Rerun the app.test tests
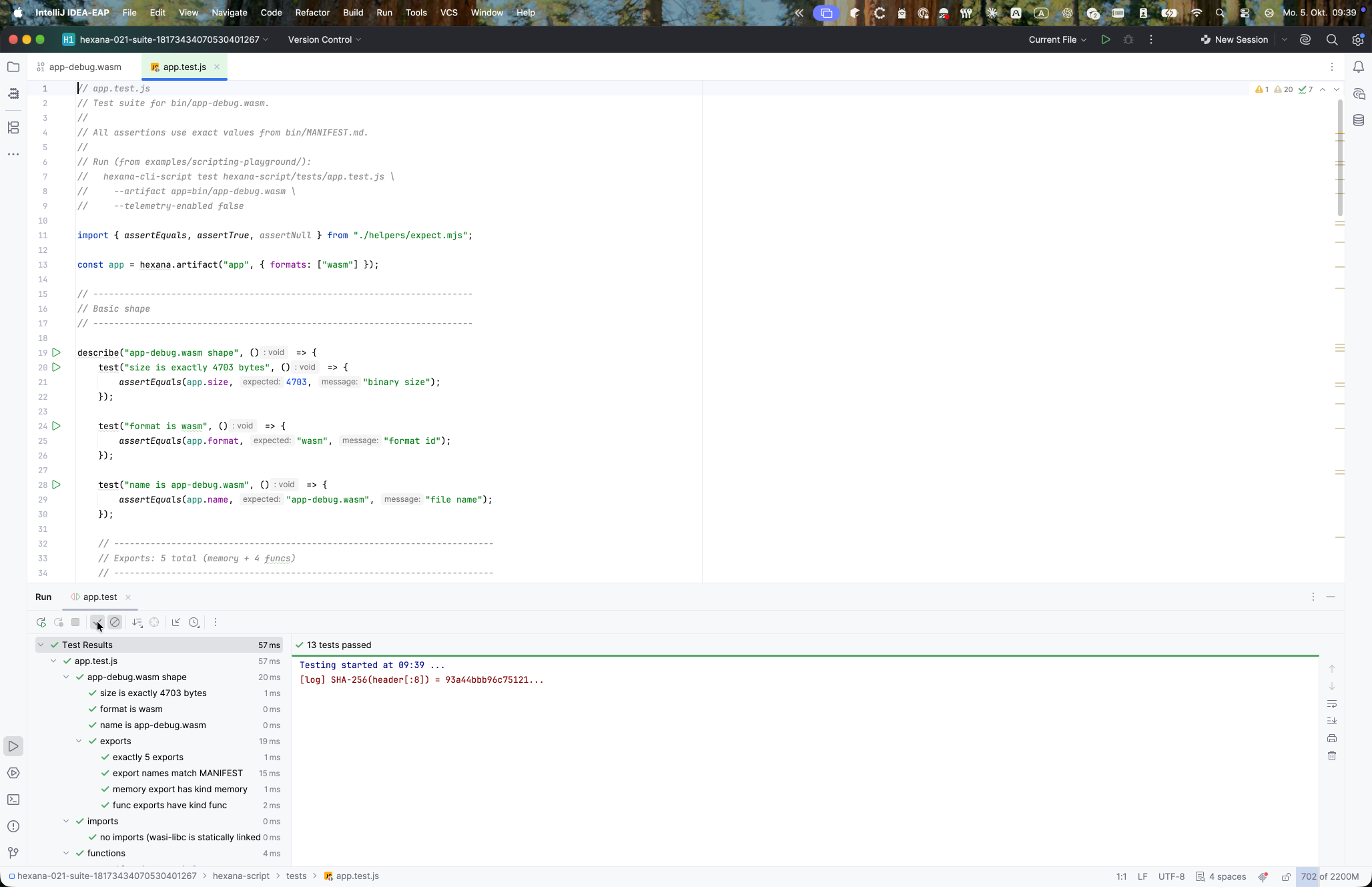Screen dimensions: 1372x887 [x=41, y=622]
